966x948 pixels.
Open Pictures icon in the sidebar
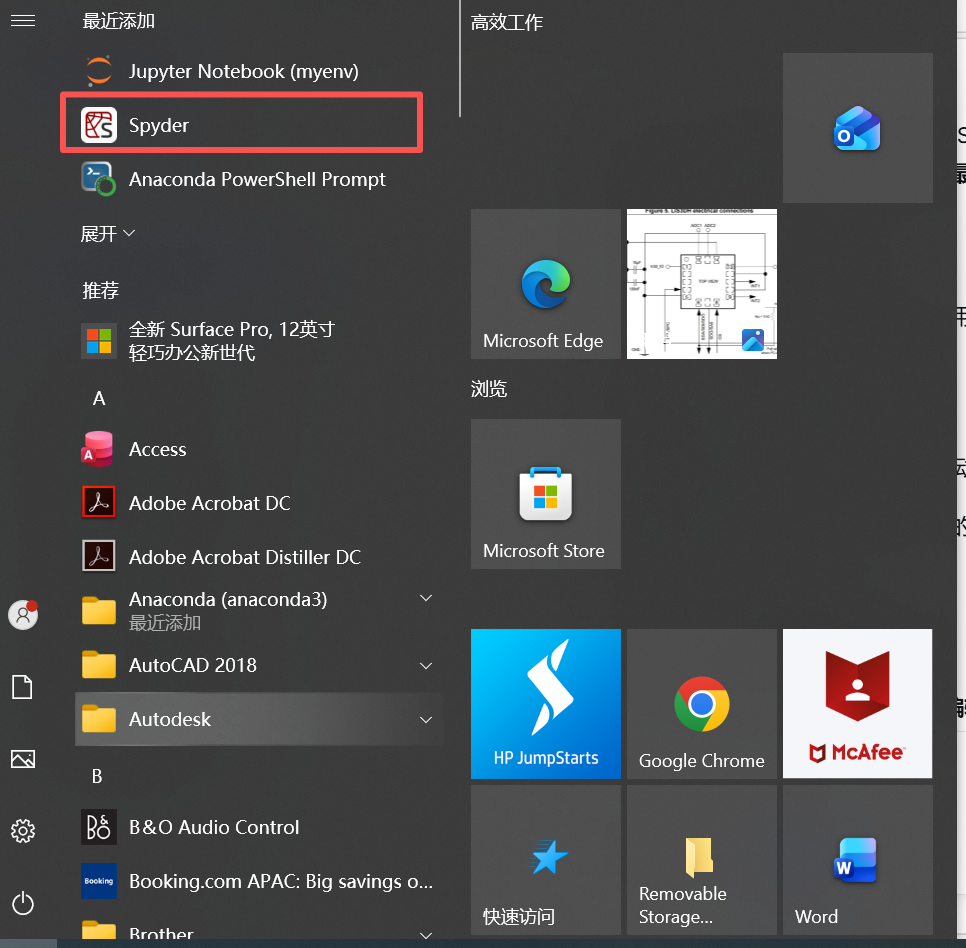tap(23, 759)
